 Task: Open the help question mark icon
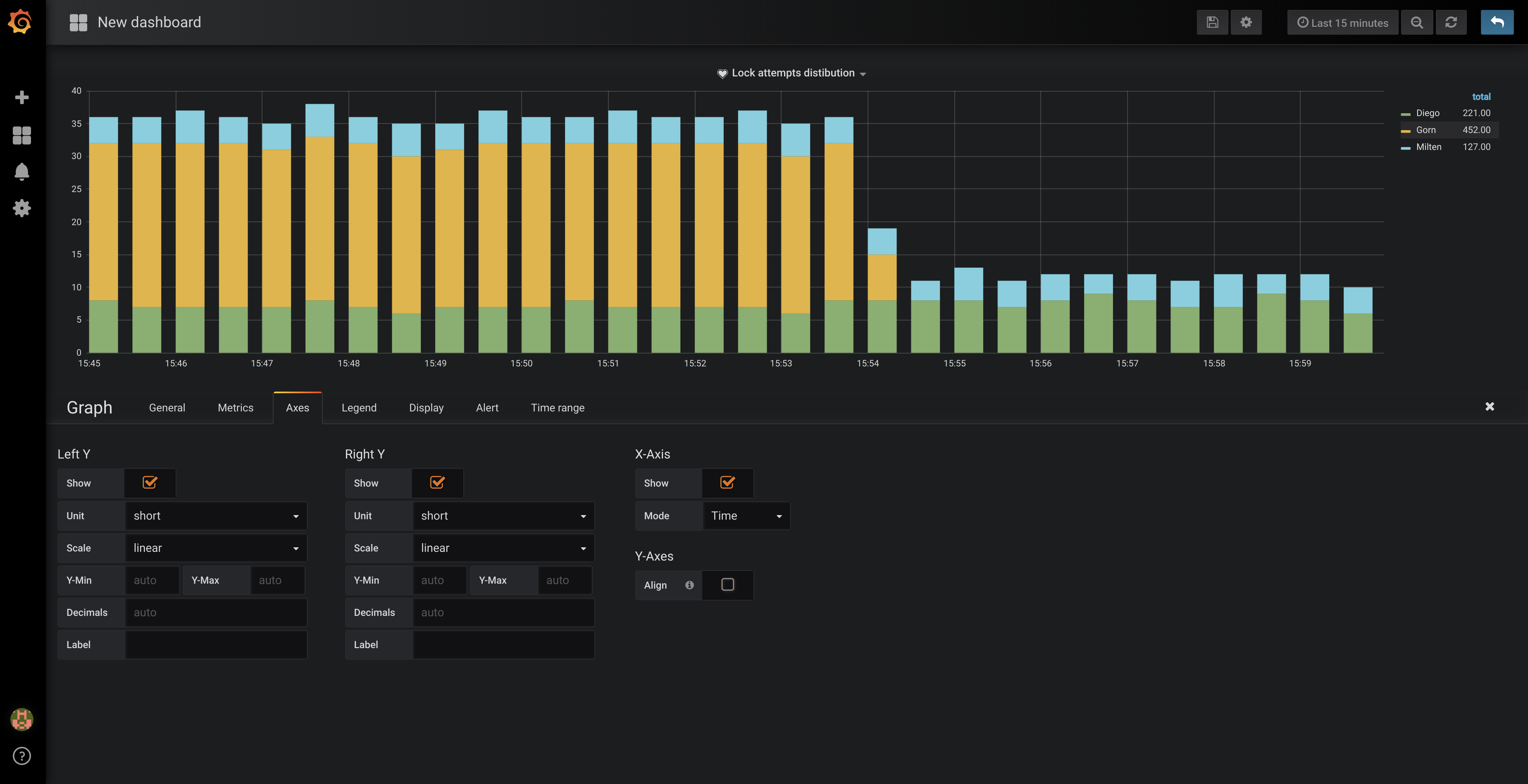[x=22, y=755]
